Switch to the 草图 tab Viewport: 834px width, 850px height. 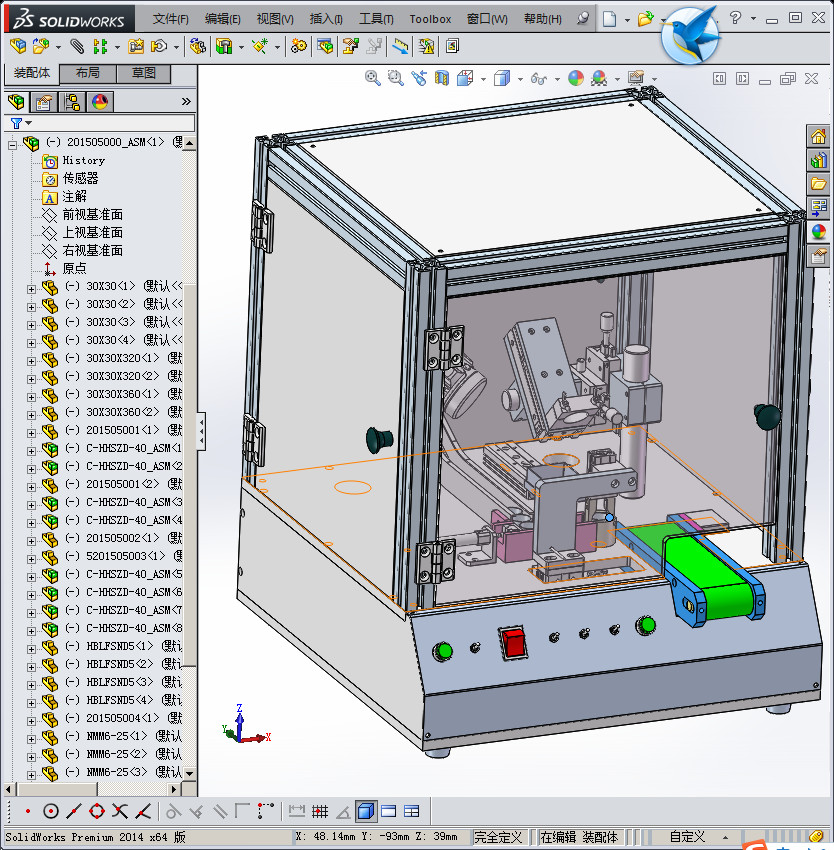click(x=144, y=73)
